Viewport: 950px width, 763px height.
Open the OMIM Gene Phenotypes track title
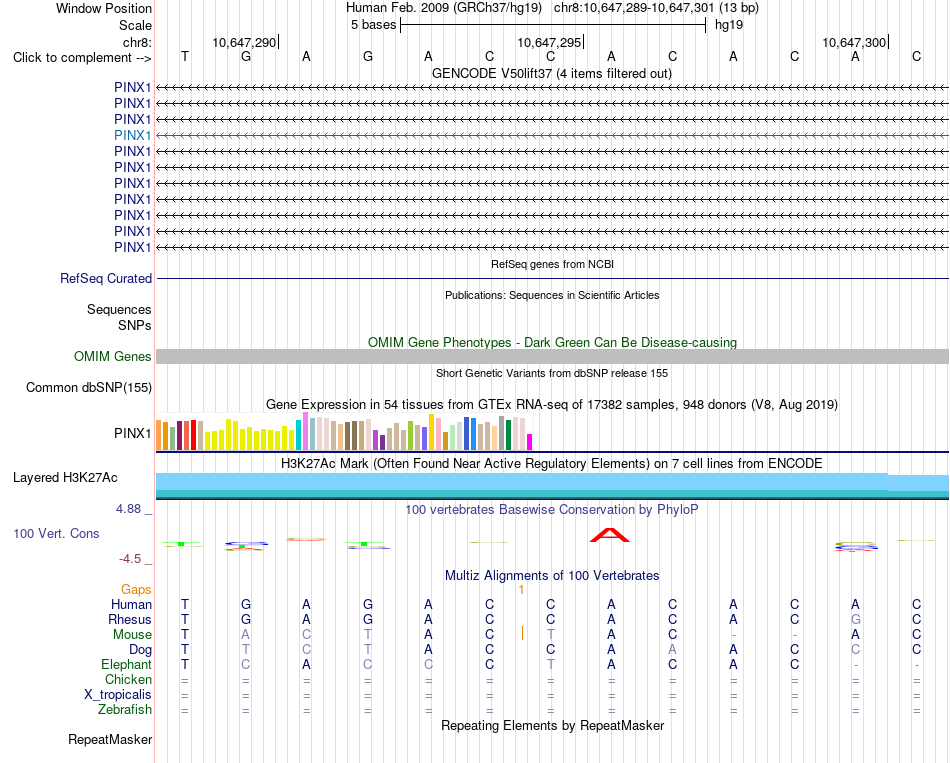pyautogui.click(x=552, y=342)
